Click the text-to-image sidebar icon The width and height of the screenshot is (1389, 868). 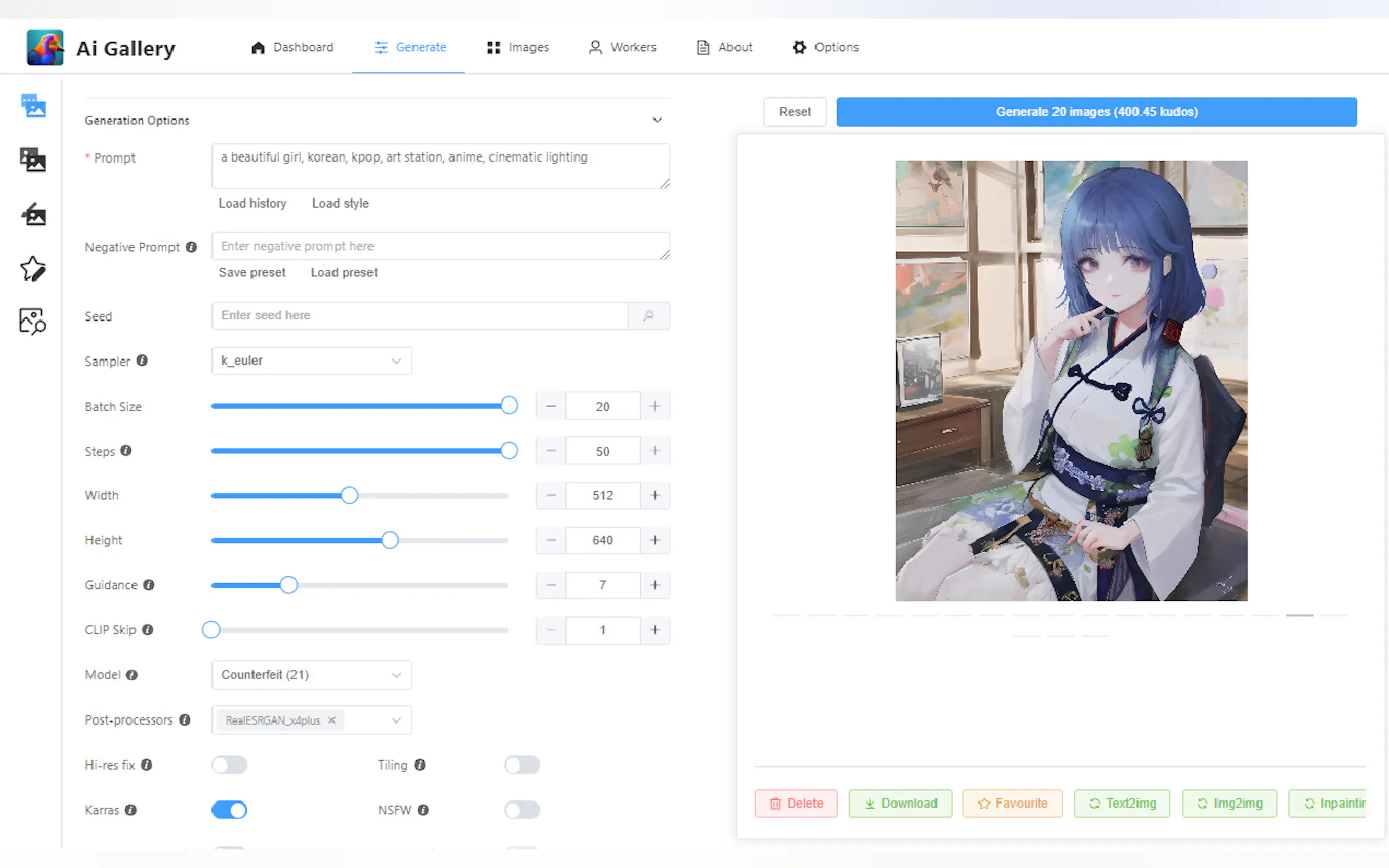click(33, 106)
